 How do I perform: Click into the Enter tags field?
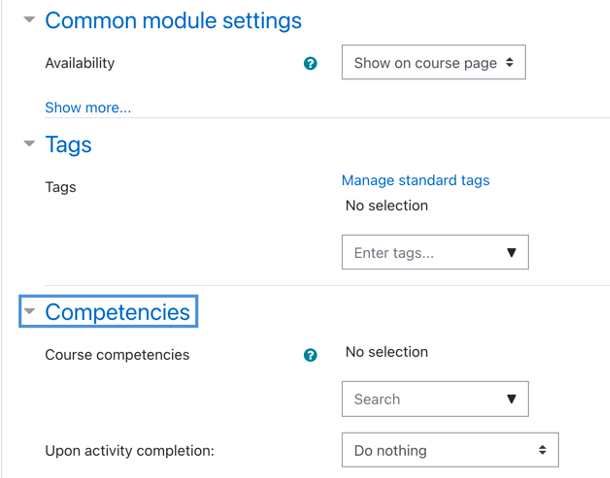pyautogui.click(x=422, y=252)
